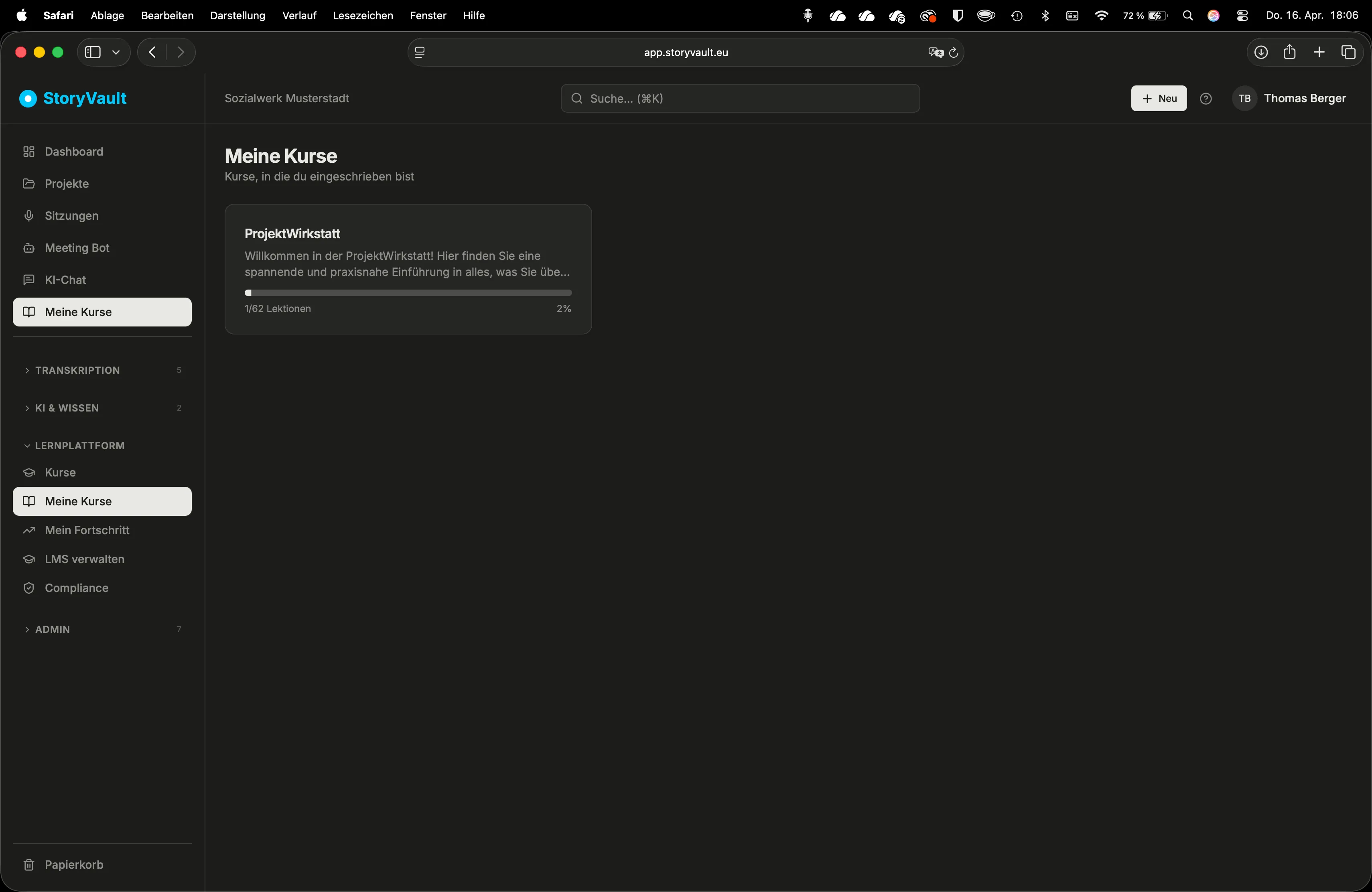Click the '1/62 Lektionen' text
The image size is (1372, 892).
click(278, 309)
